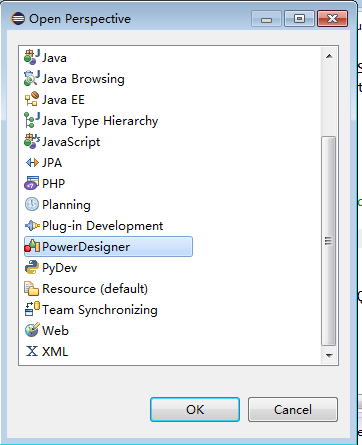Dismiss dialog with Cancel button
Screen dimensions: 362x445
[293, 409]
